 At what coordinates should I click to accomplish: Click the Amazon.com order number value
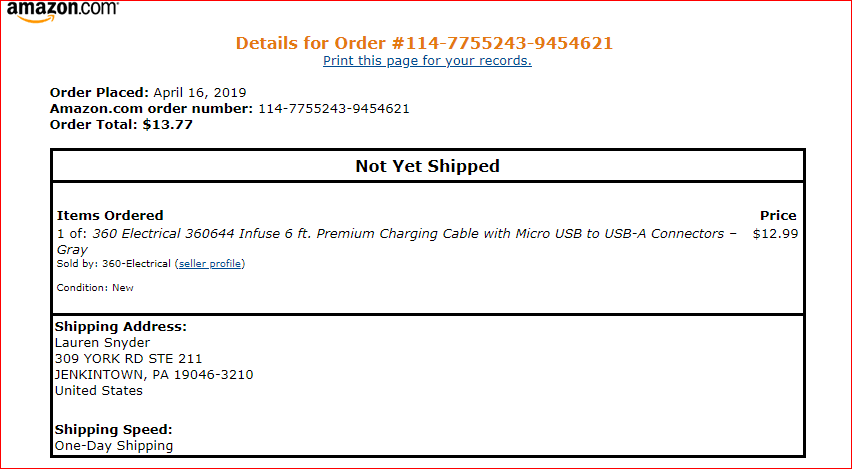pyautogui.click(x=333, y=109)
